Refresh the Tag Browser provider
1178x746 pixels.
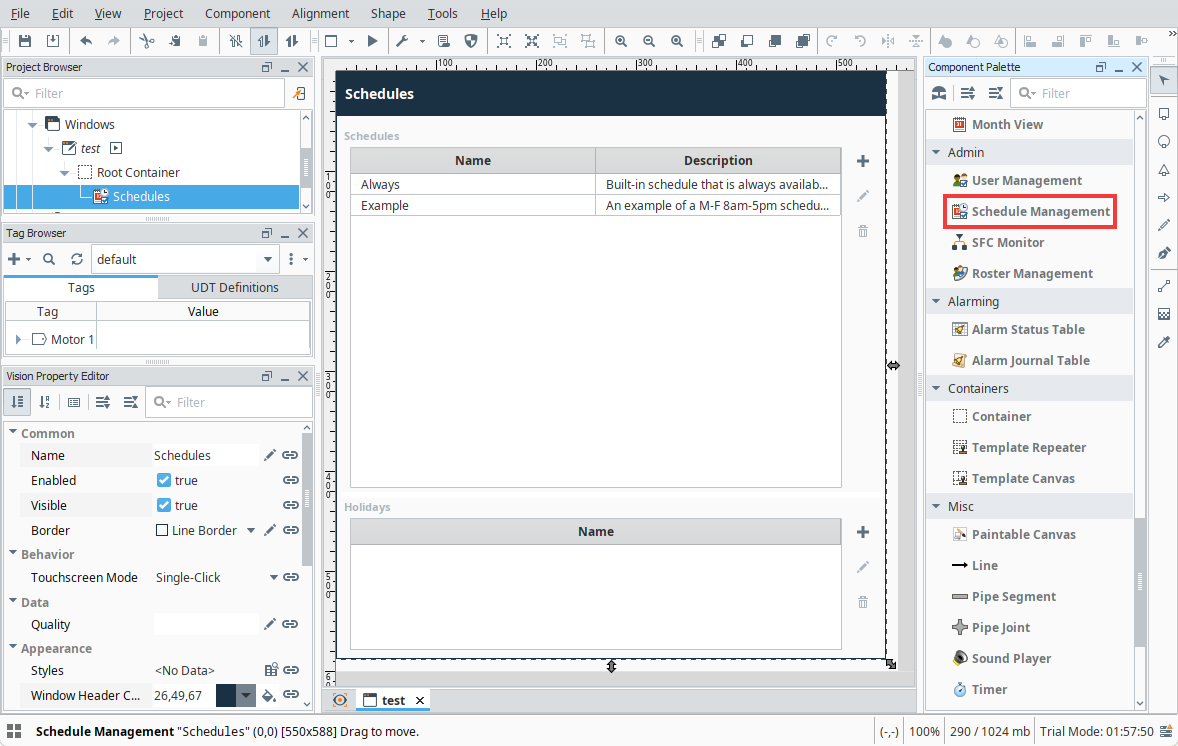[77, 259]
